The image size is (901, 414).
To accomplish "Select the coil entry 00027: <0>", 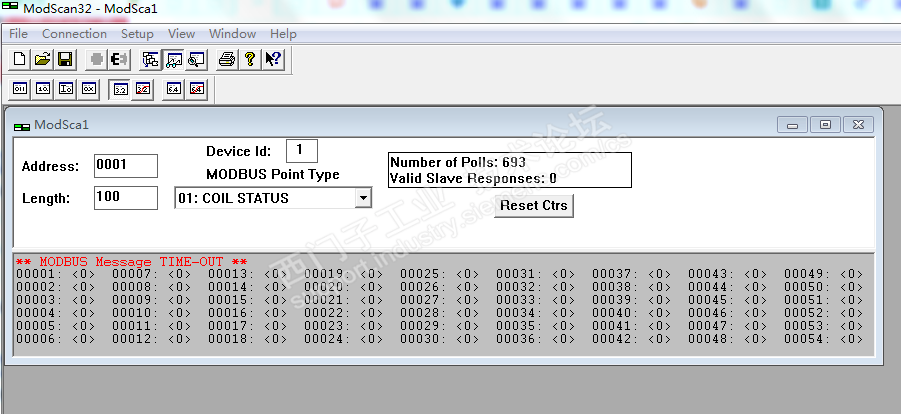I will click(x=439, y=300).
